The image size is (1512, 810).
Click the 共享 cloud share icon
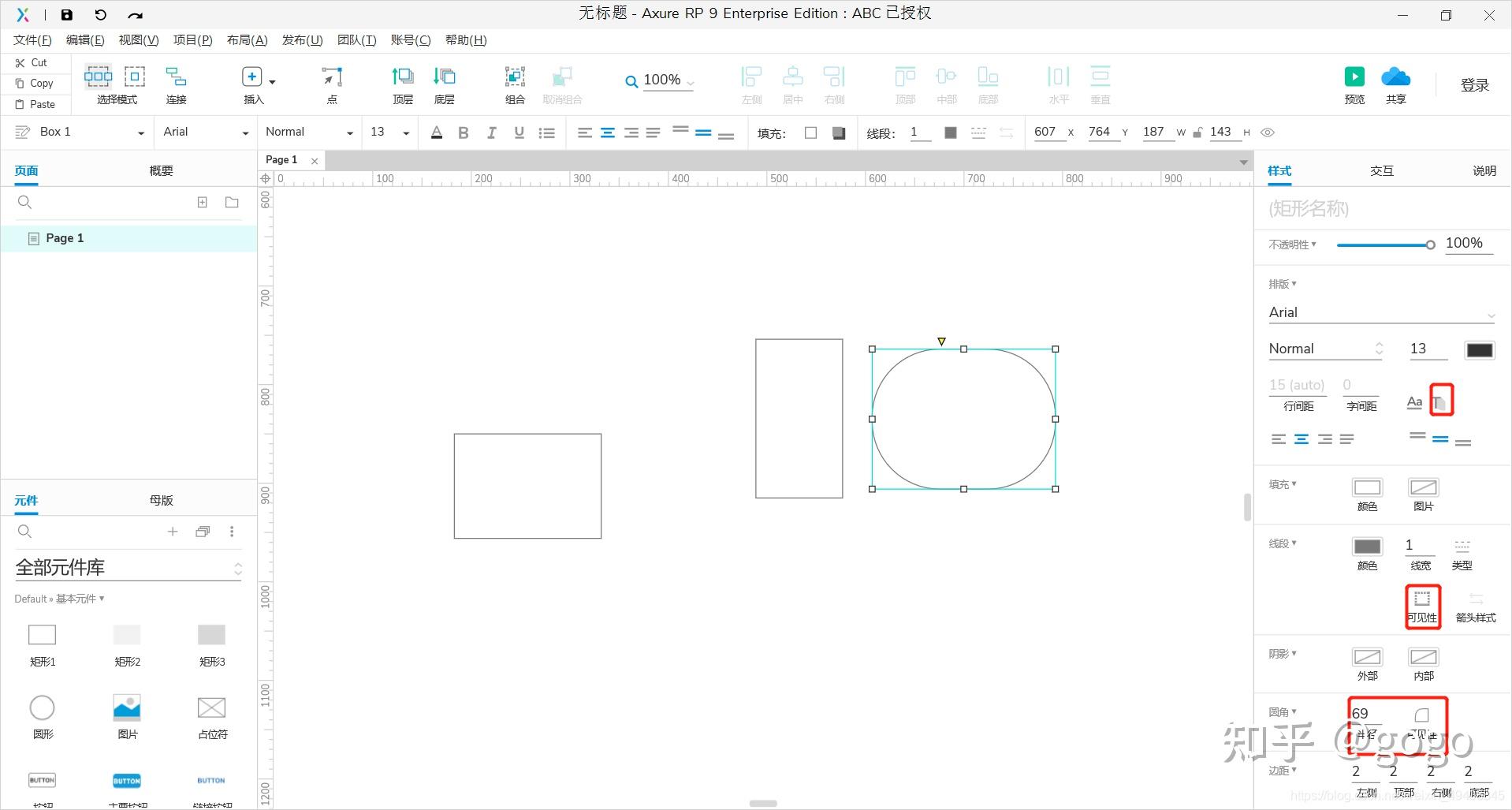coord(1395,77)
